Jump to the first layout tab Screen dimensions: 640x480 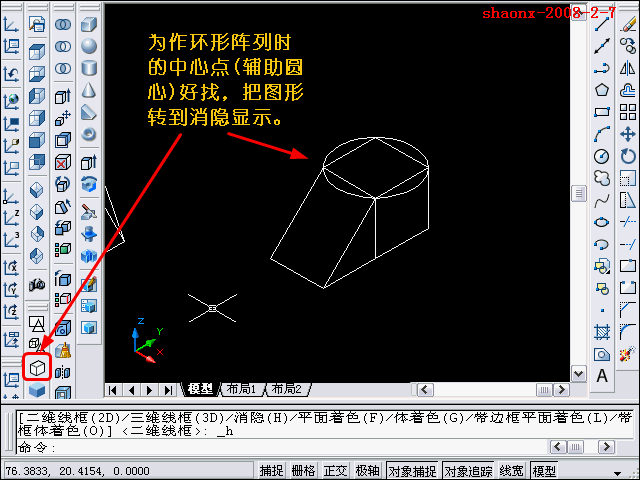tap(113, 390)
